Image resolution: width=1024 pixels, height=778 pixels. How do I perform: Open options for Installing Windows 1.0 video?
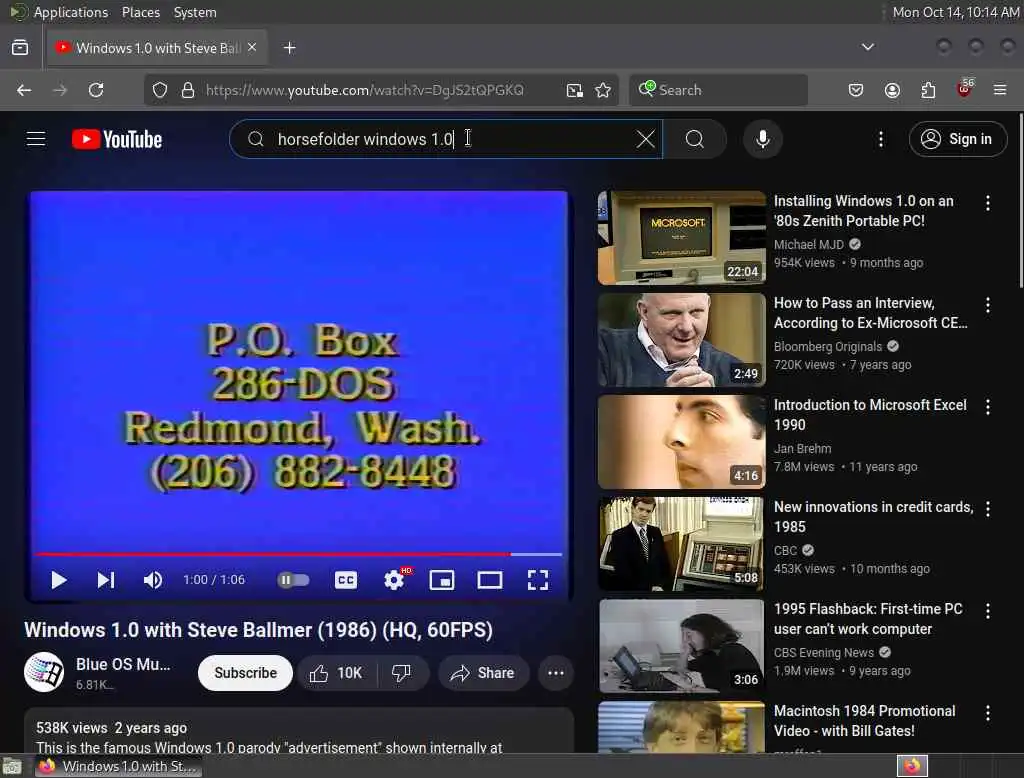tap(987, 203)
